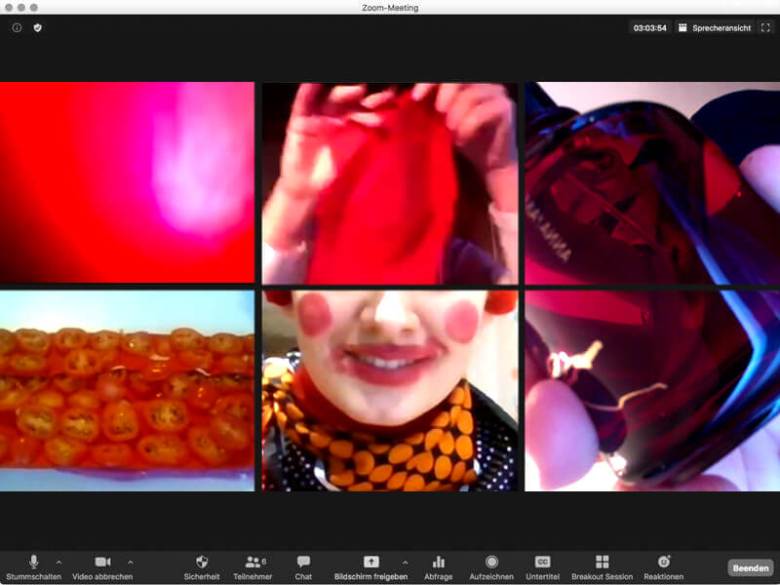Screen dimensions: 780x585
Task: Turn off camera with Video abbrechen
Action: point(102,567)
